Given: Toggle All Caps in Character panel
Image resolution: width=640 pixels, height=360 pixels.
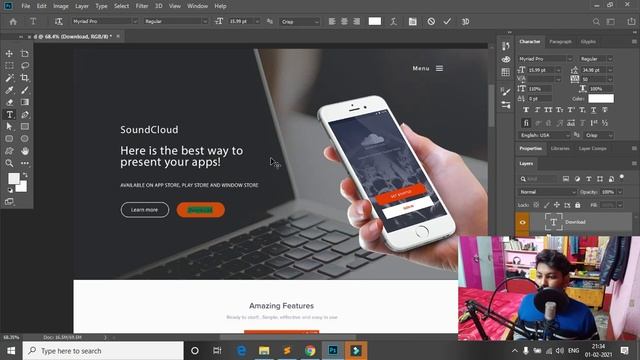Looking at the screenshot, I should (548, 110).
